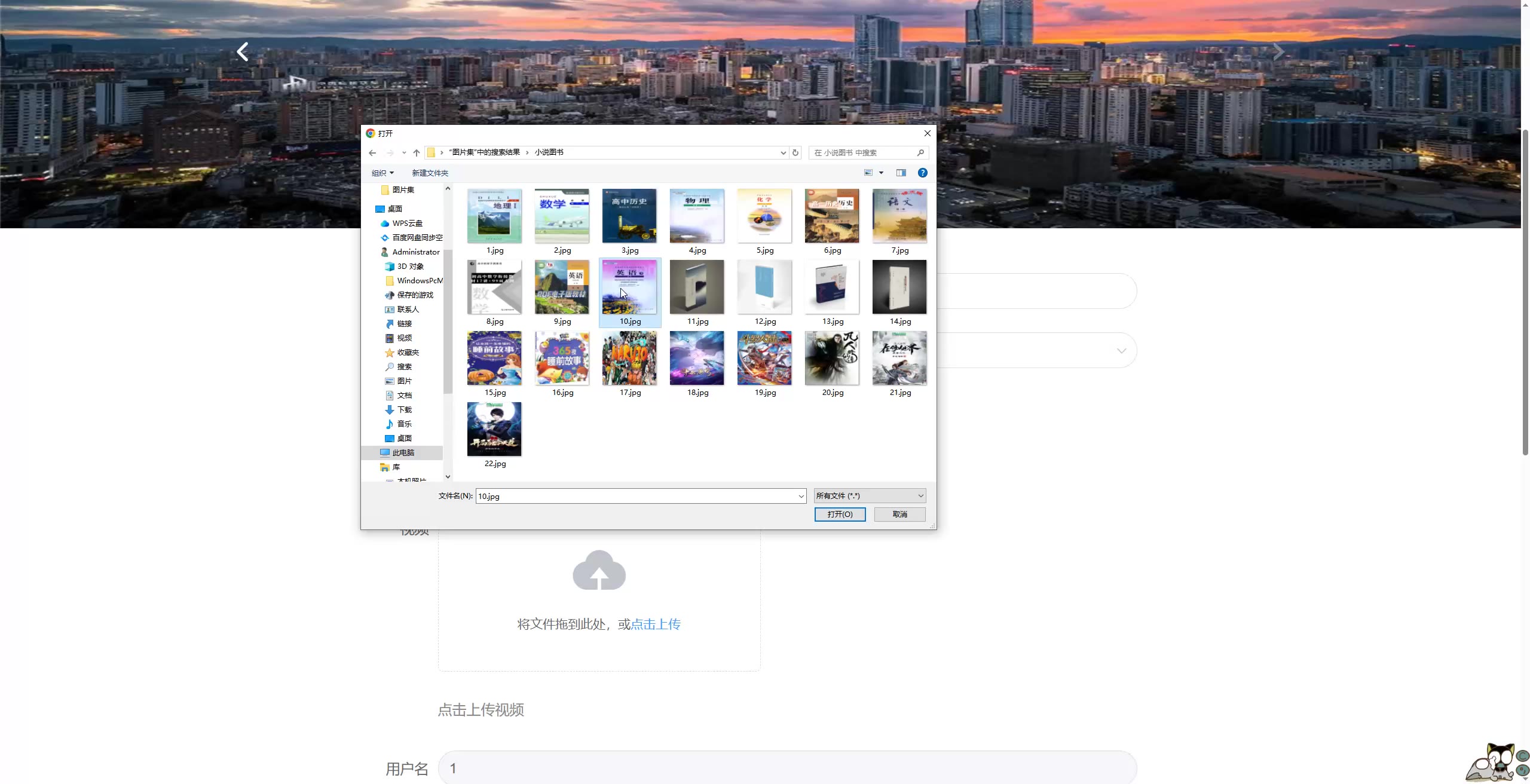The height and width of the screenshot is (784, 1530).
Task: Toggle the preview pane icon
Action: click(x=901, y=173)
